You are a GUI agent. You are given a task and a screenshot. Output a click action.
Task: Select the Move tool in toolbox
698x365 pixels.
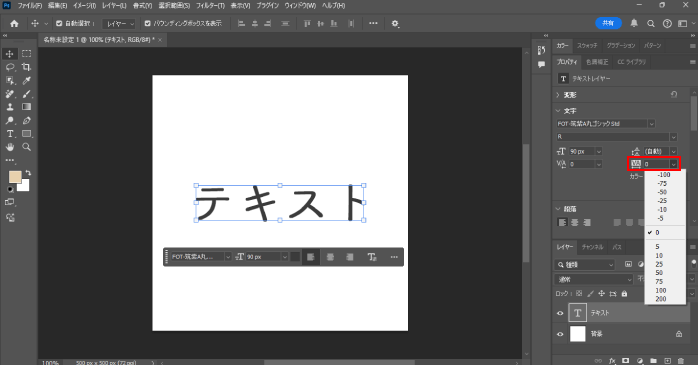(10, 54)
